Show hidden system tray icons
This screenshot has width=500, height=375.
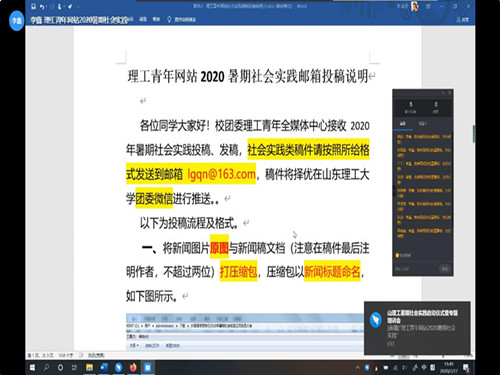[x=358, y=368]
